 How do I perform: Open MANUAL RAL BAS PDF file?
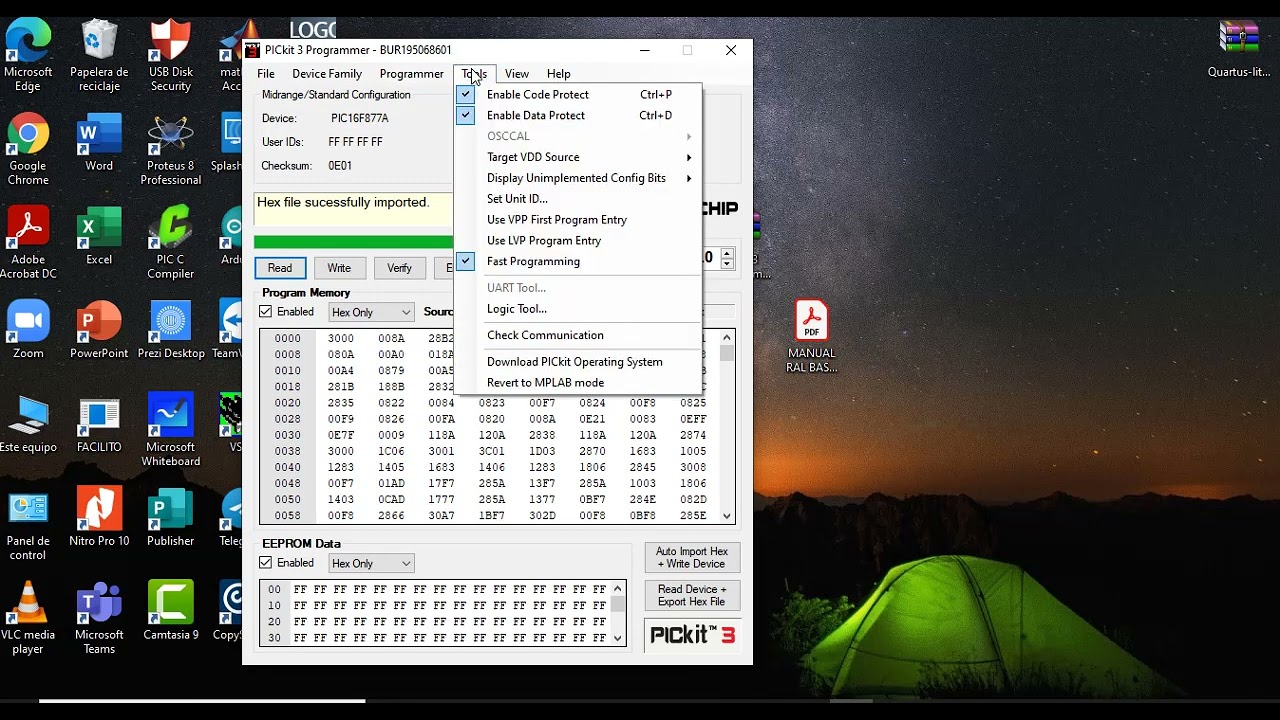811,338
